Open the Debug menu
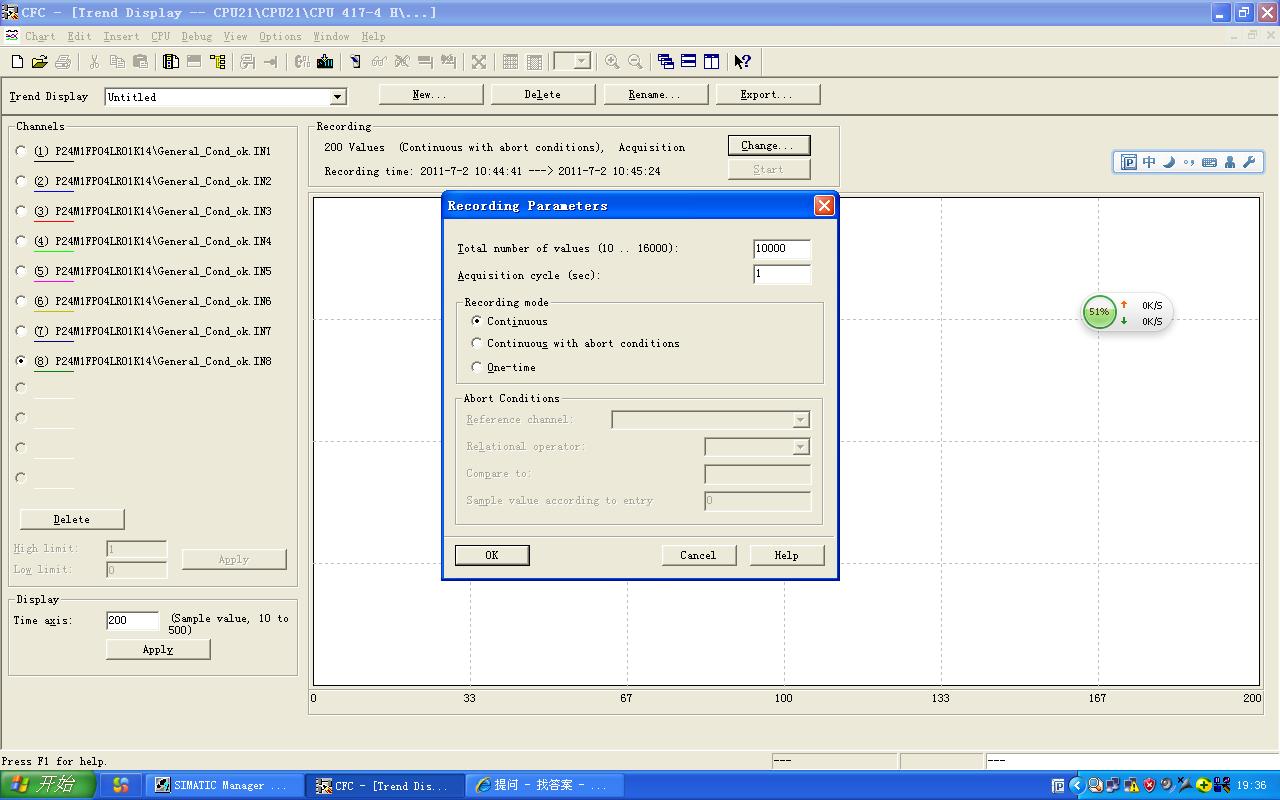Image resolution: width=1280 pixels, height=800 pixels. coord(196,36)
